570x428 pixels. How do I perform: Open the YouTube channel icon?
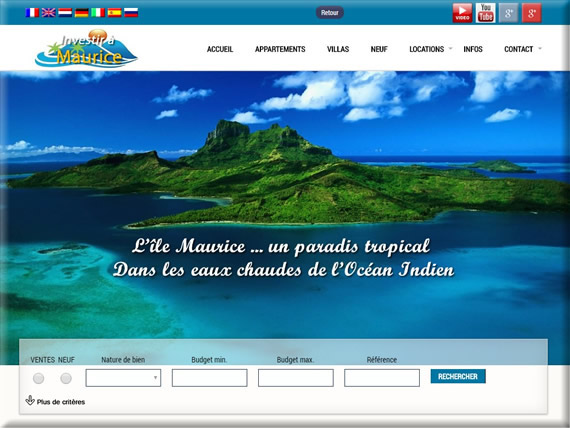pyautogui.click(x=485, y=13)
